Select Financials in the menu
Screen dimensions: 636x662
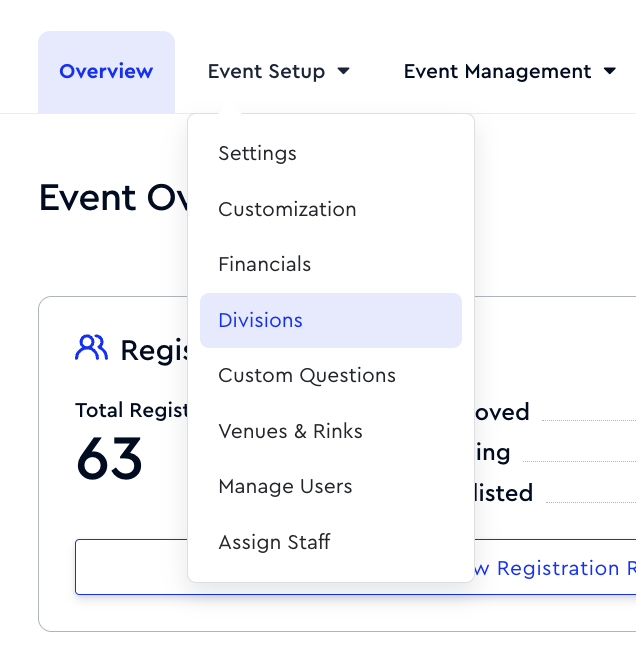pos(331,265)
